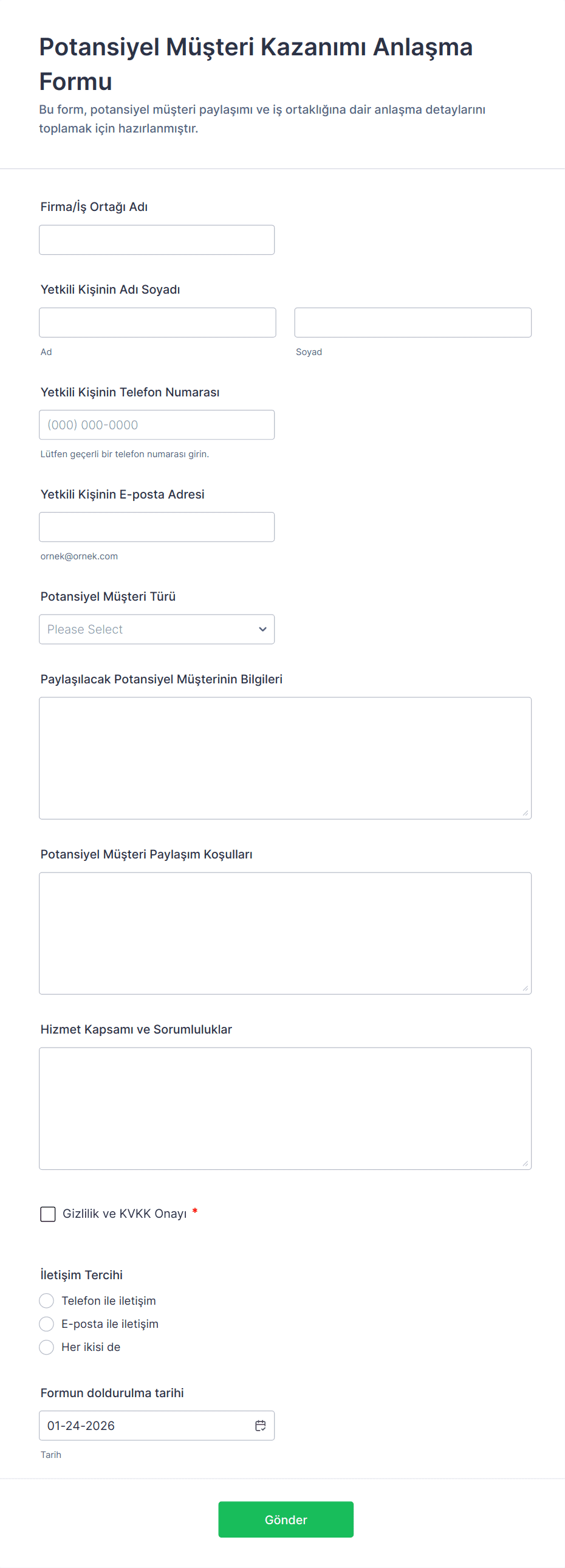Click resize handle of Müşterinin Bilgileri textarea
The width and height of the screenshot is (565, 1568).
pos(526,813)
